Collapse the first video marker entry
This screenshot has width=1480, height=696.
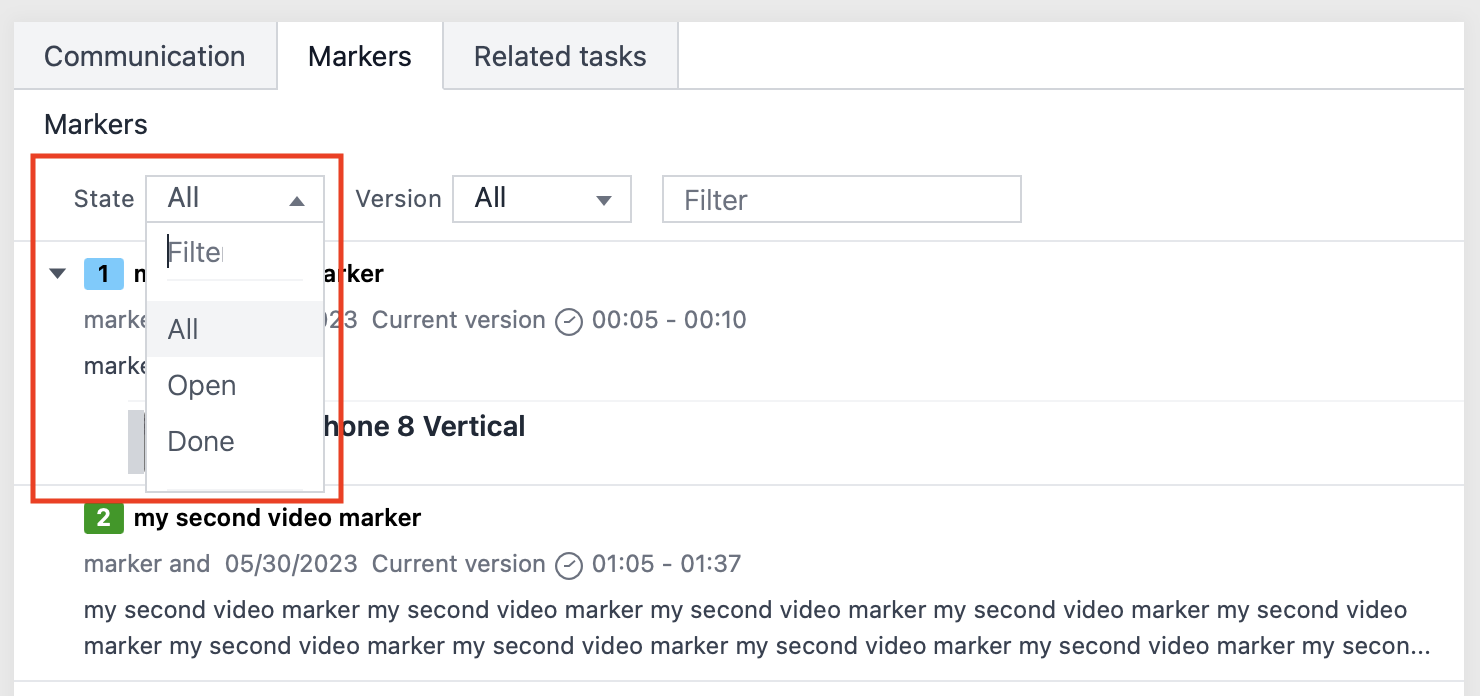(x=57, y=274)
